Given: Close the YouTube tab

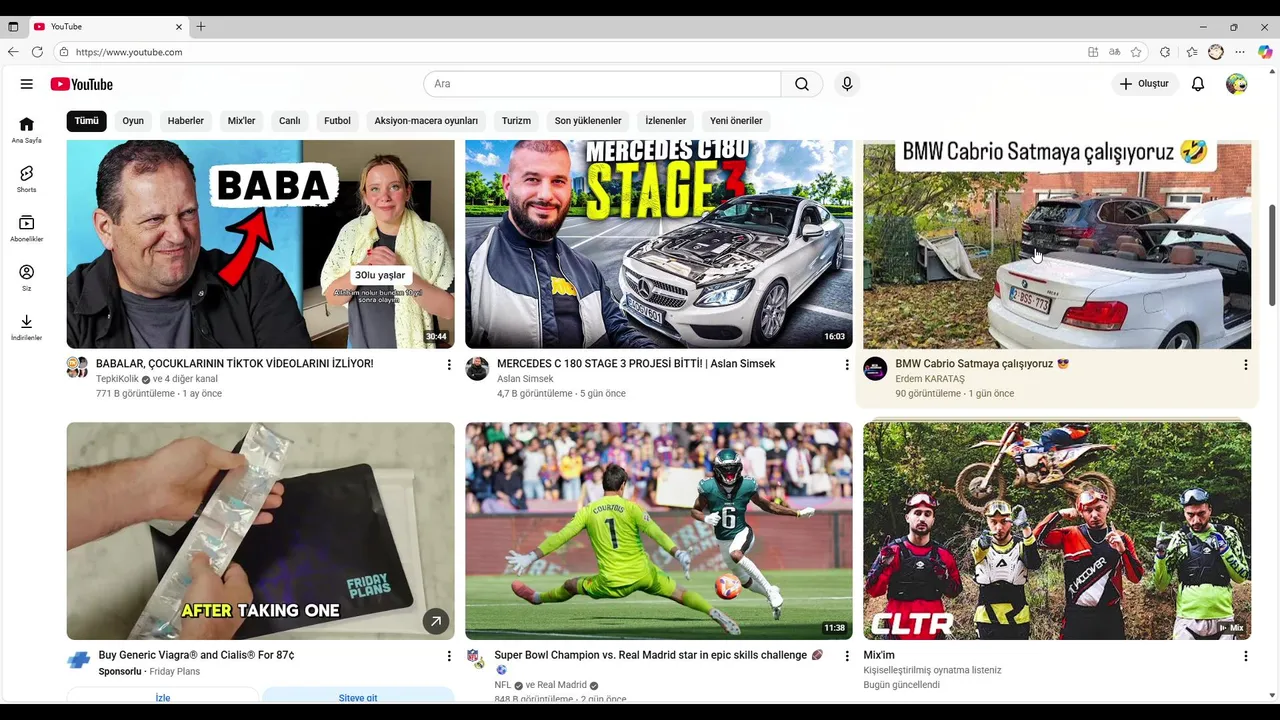Looking at the screenshot, I should click(x=180, y=27).
